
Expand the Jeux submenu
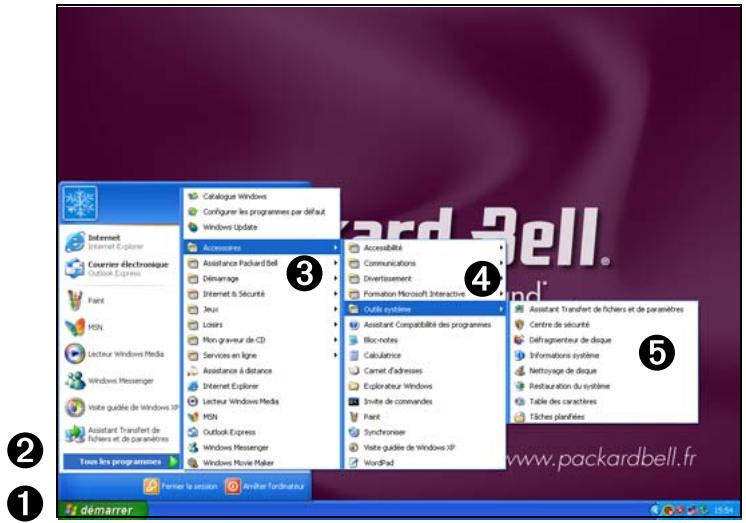tap(262, 309)
